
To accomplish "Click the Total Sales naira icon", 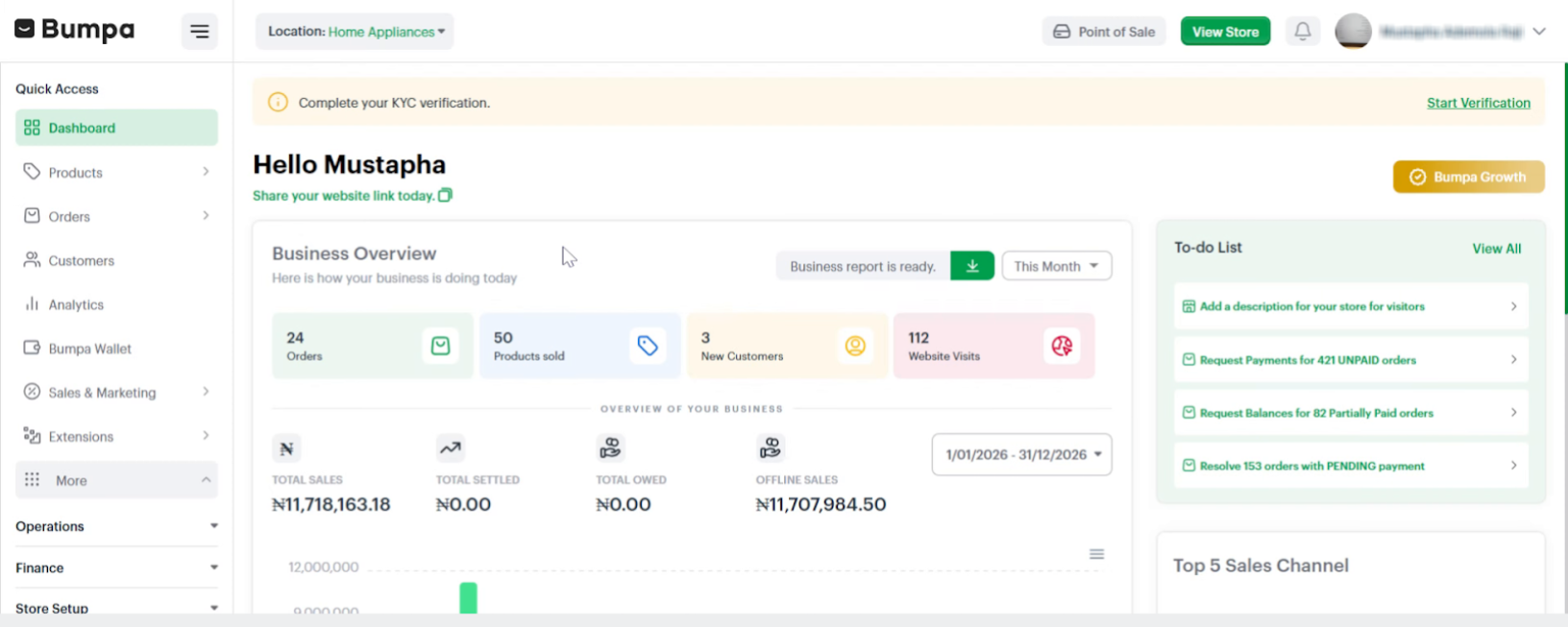I will [286, 448].
